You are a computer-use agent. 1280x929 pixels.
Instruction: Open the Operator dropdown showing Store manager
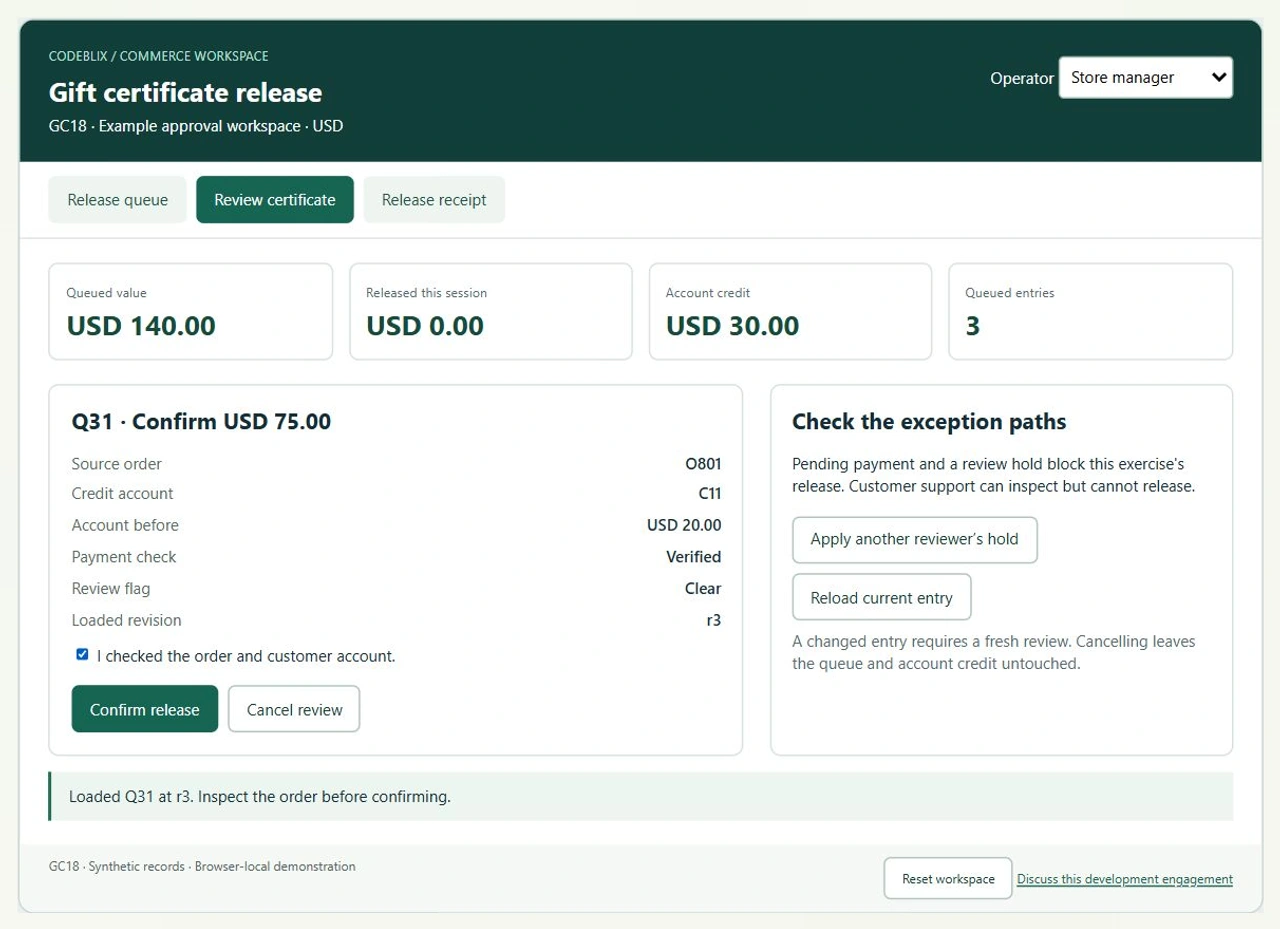1145,77
